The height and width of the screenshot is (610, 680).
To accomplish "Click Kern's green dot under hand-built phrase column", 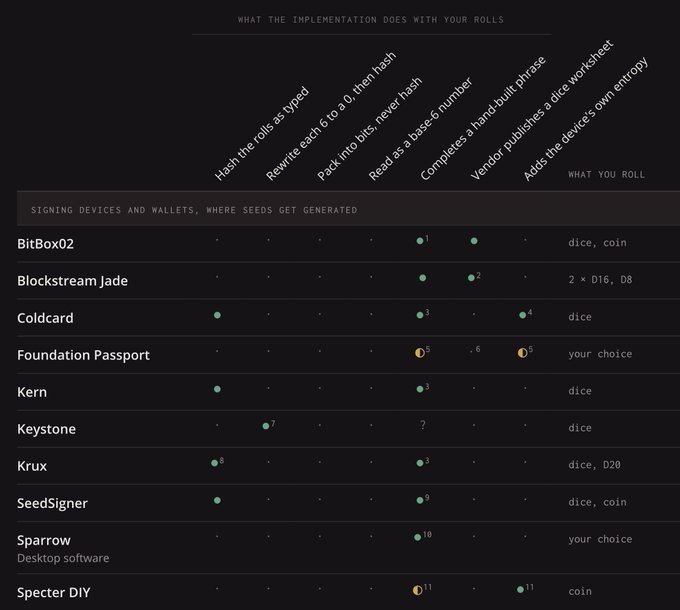I will point(420,389).
